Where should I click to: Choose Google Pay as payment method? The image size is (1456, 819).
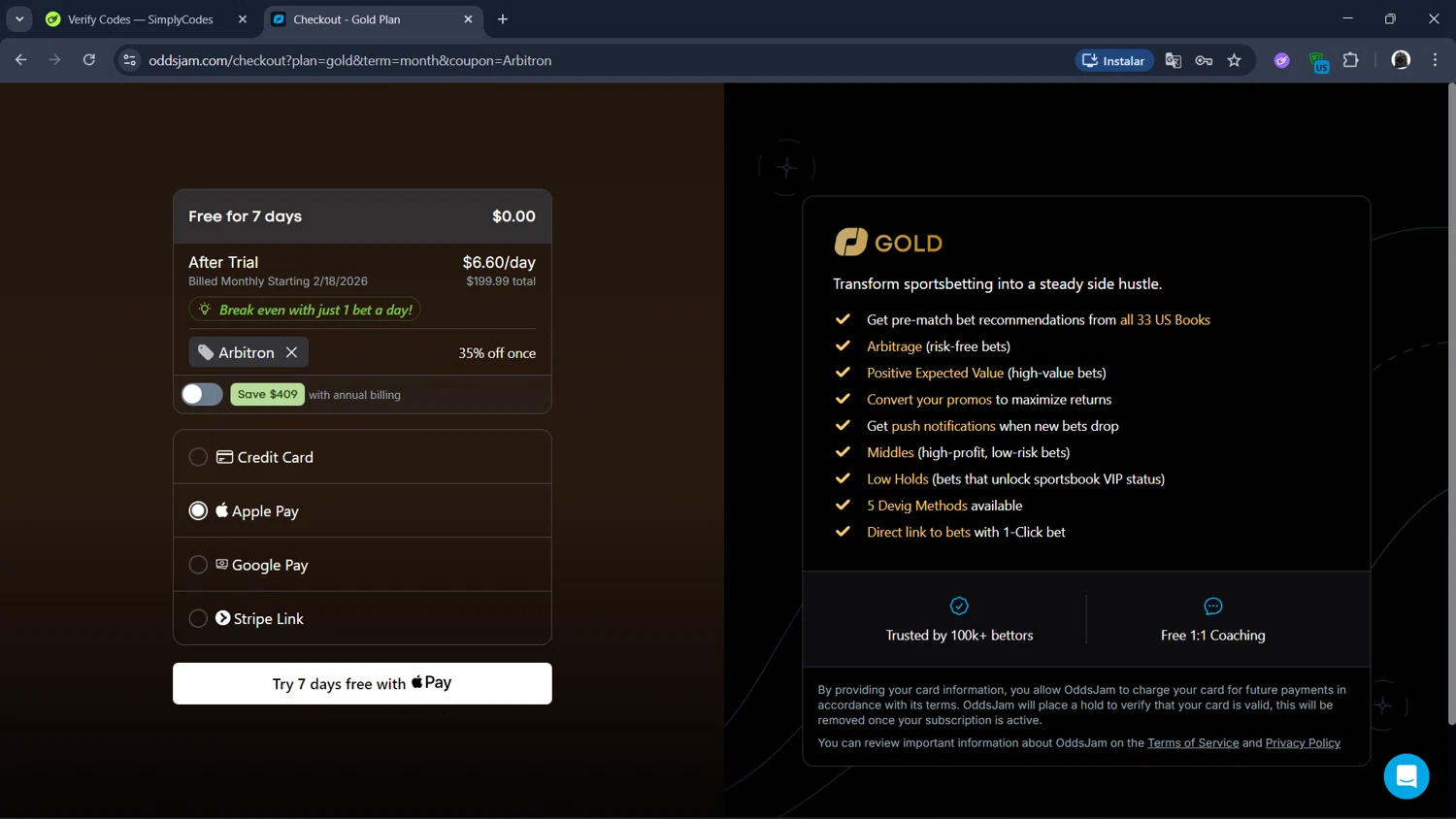click(362, 565)
